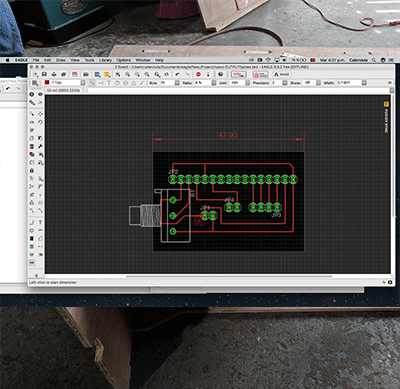The width and height of the screenshot is (400, 389).
Task: Click the Save icon in top toolbar
Action: coord(44,74)
